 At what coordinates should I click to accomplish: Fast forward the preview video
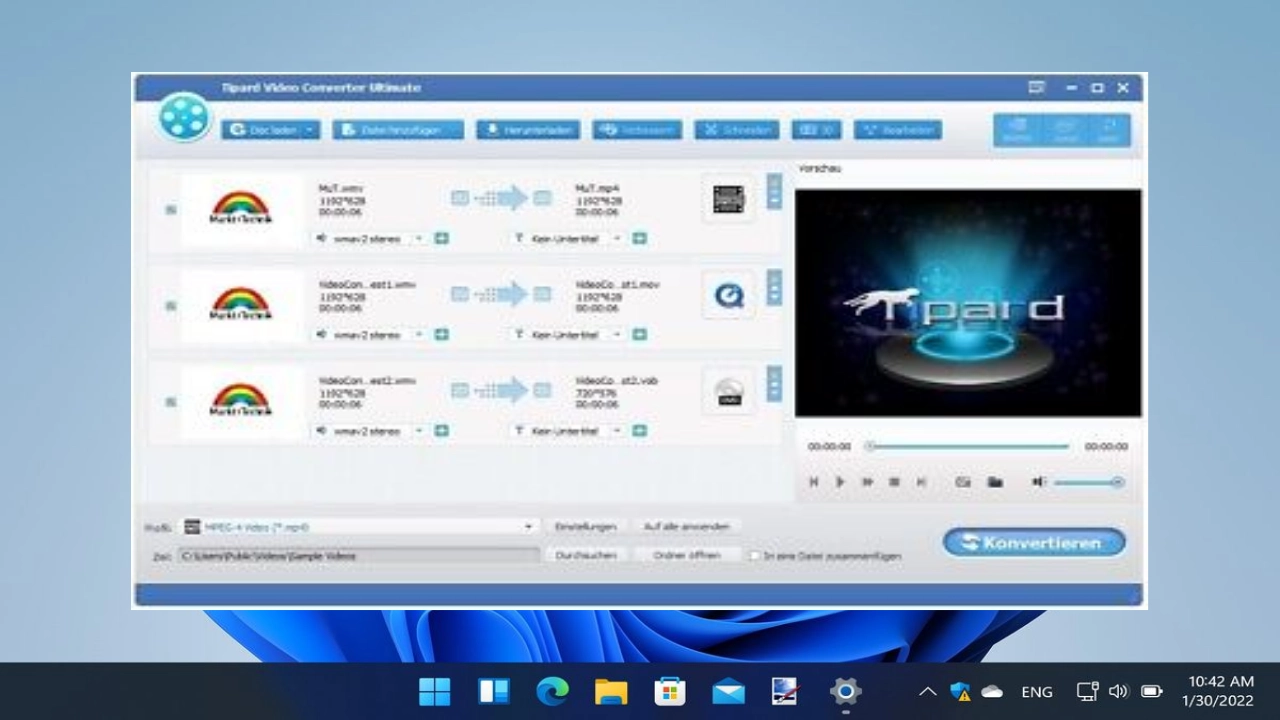[x=867, y=482]
